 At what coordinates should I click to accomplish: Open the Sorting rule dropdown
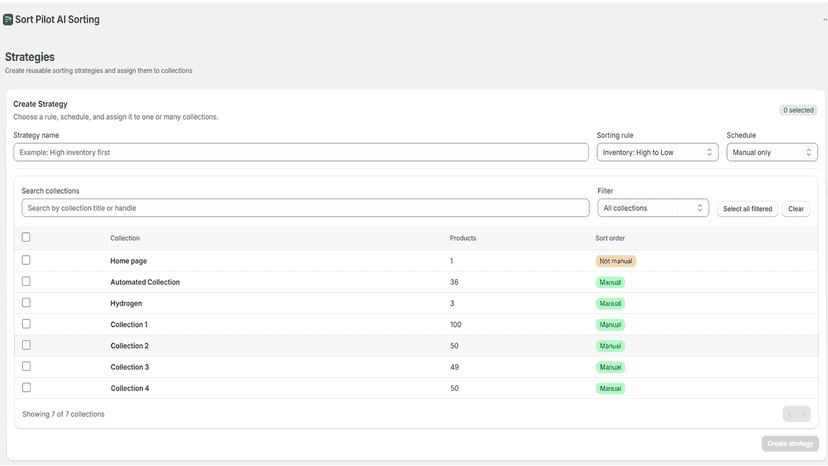click(x=657, y=152)
